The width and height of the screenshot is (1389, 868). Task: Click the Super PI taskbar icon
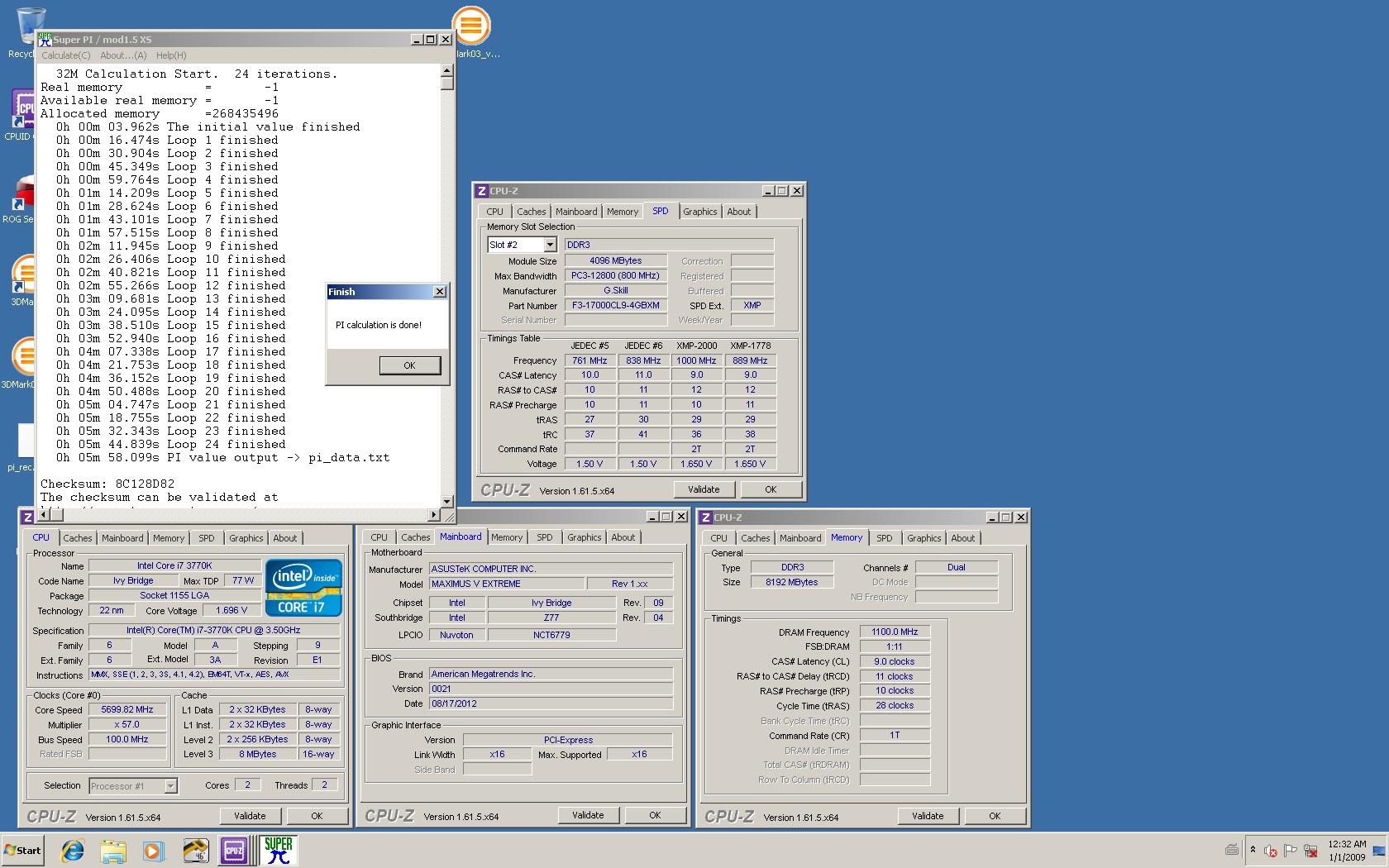tap(278, 850)
